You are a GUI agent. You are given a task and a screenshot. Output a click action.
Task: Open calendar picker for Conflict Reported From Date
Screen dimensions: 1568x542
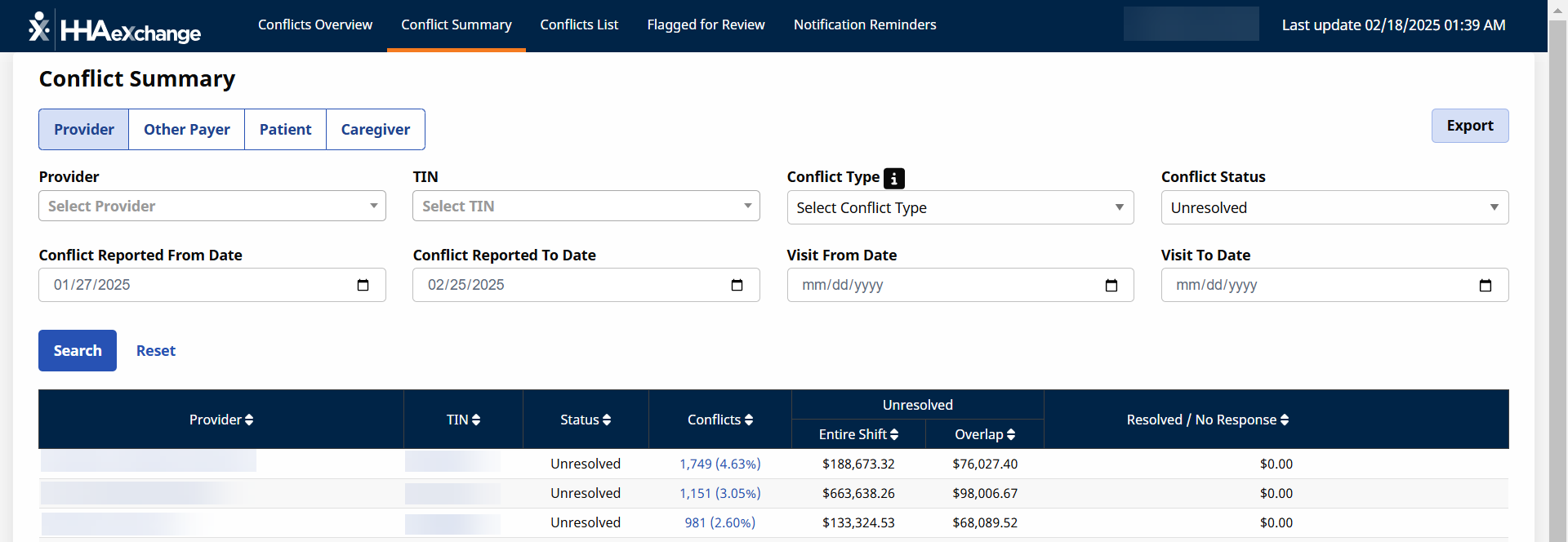point(363,285)
